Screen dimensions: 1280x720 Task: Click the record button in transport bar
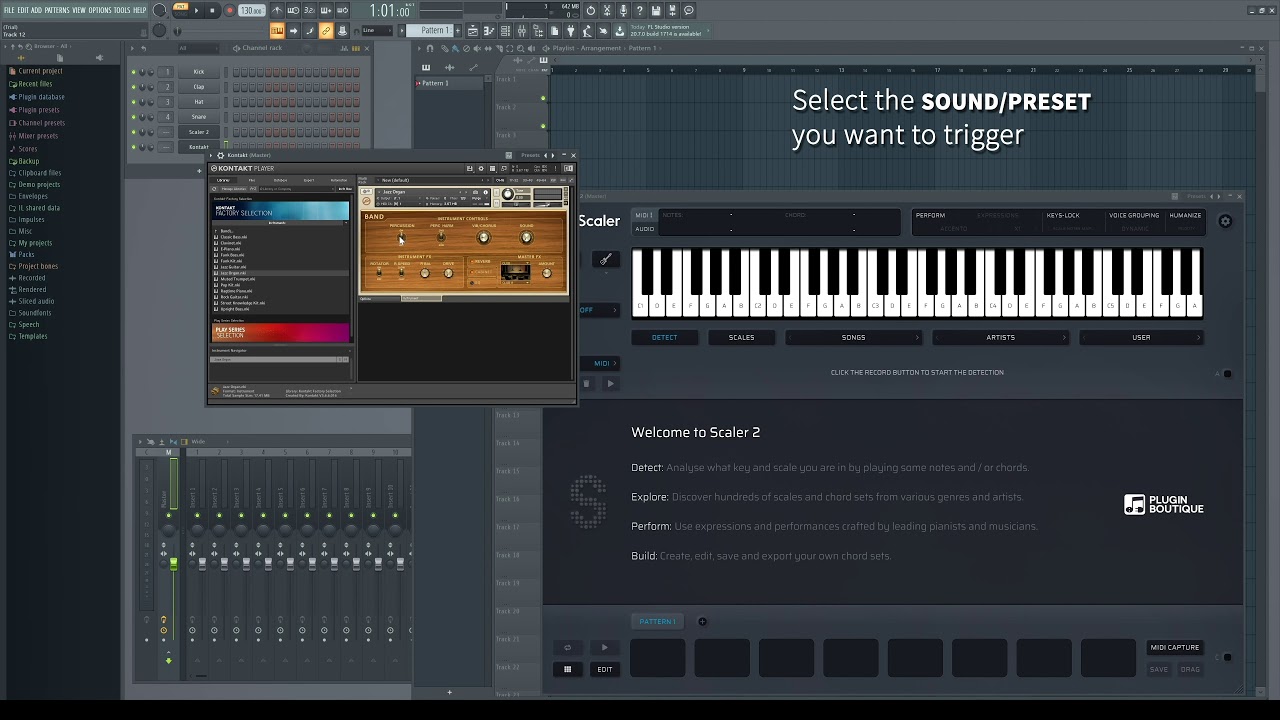tap(228, 10)
